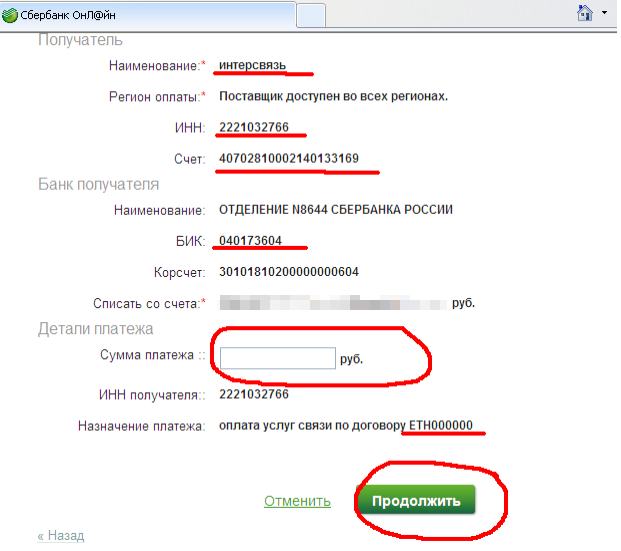This screenshot has width=621, height=551.
Task: Click the Получатель section heading
Action: coord(80,40)
